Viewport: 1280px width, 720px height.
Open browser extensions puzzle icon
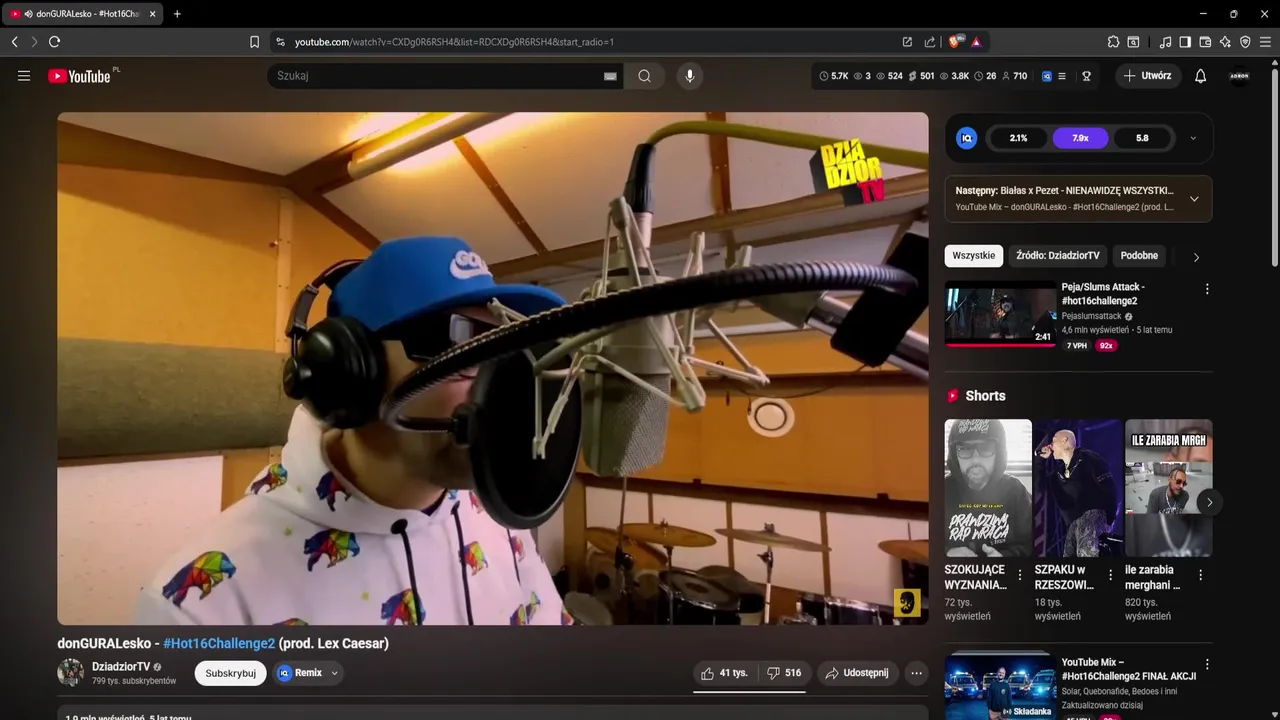[x=1113, y=42]
